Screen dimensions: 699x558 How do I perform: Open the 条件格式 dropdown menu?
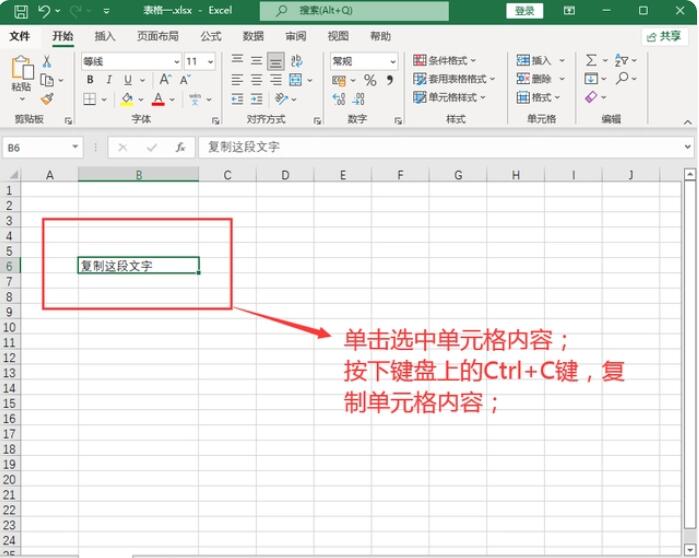pyautogui.click(x=445, y=61)
